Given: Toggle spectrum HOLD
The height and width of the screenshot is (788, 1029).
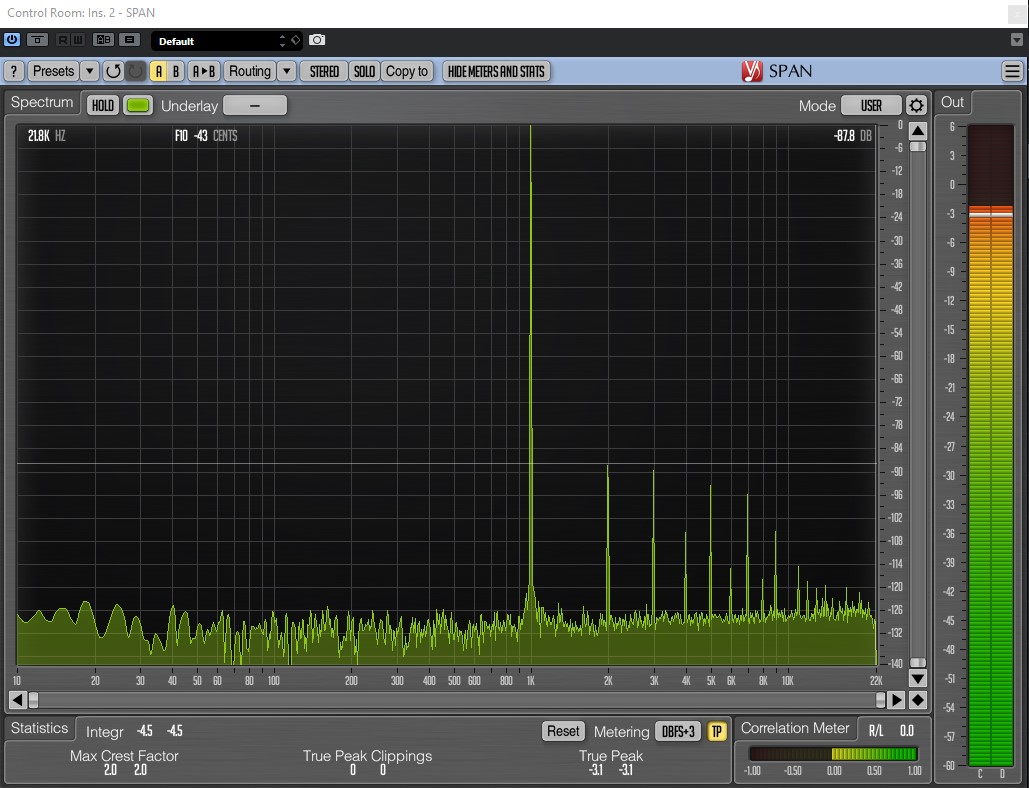Looking at the screenshot, I should click(x=103, y=105).
